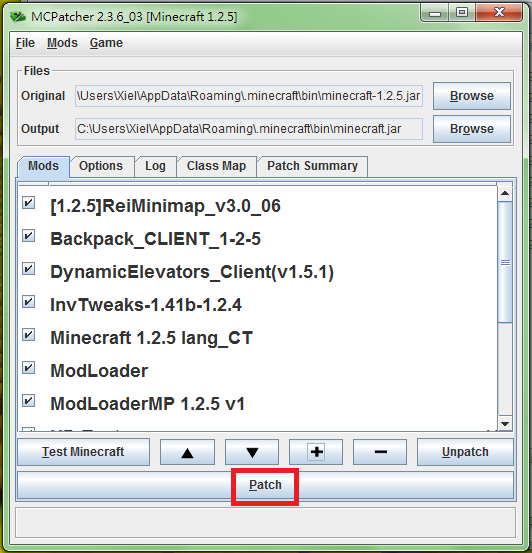
Task: Click the Unpatch button
Action: click(465, 452)
